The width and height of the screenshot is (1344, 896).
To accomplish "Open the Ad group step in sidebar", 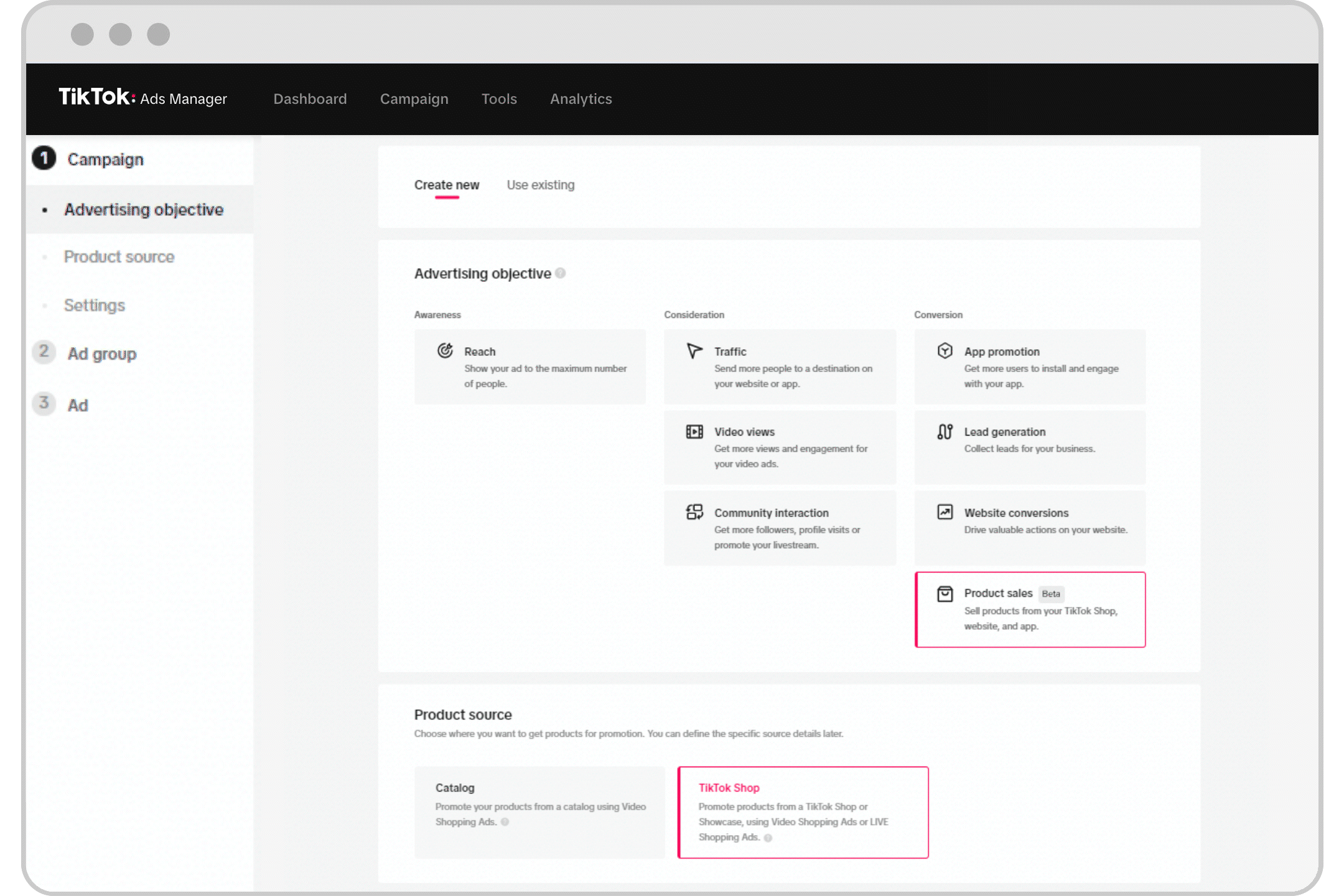I will click(x=101, y=353).
